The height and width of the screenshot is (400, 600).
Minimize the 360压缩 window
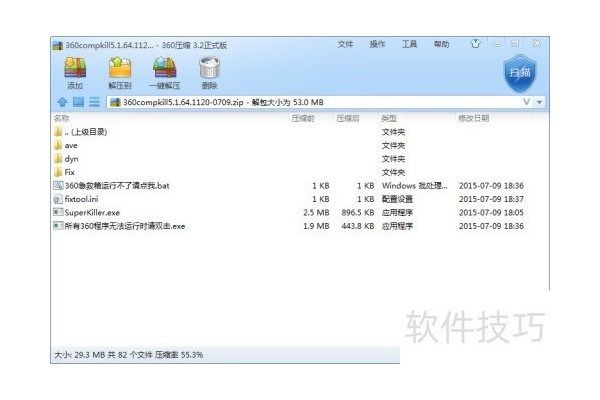tap(497, 44)
